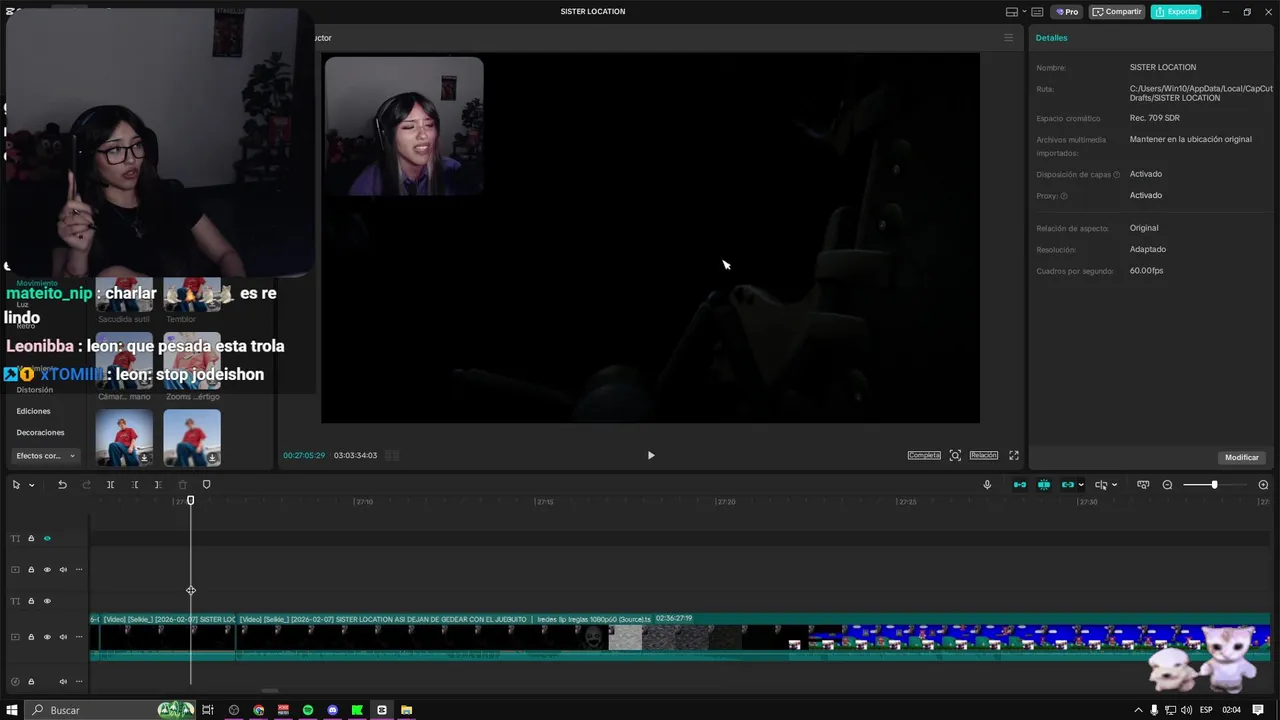This screenshot has height=720, width=1280.
Task: Toggle main track magnet
Action: (x=1020, y=485)
